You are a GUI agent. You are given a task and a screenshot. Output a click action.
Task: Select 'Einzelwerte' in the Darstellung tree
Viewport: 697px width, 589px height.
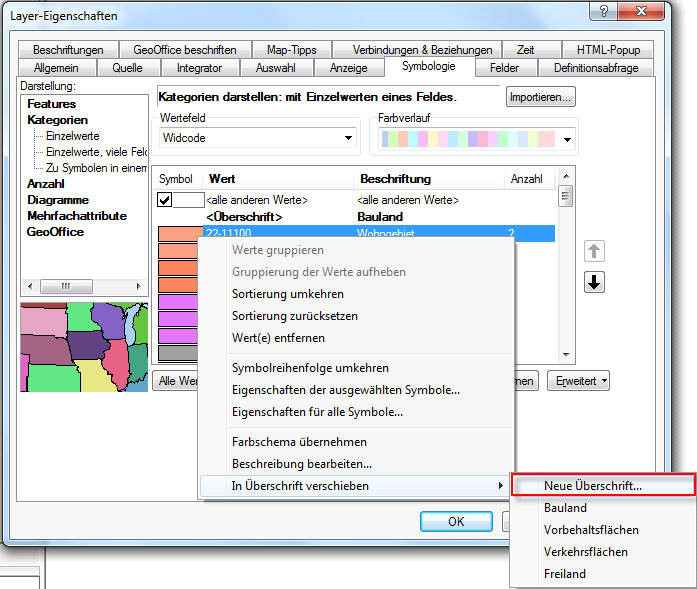pyautogui.click(x=72, y=135)
